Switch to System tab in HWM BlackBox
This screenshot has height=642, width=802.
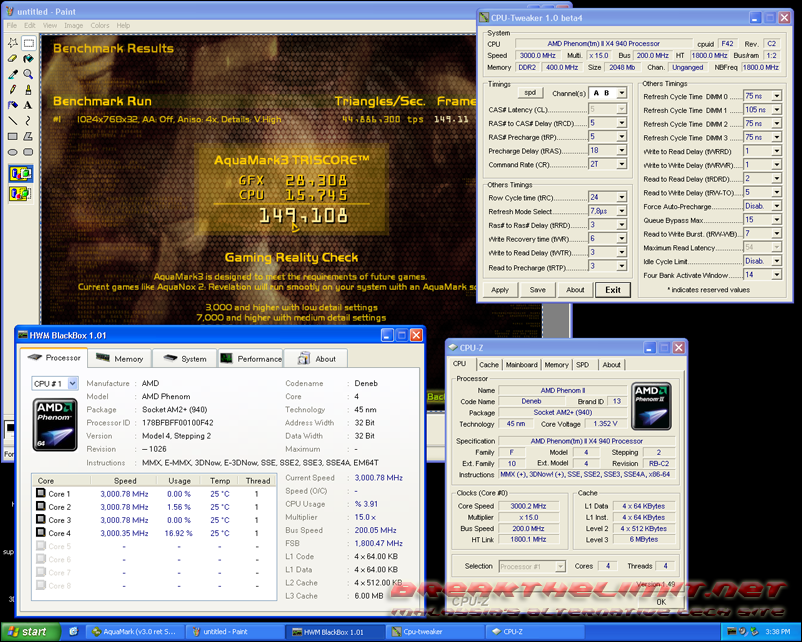click(x=185, y=359)
